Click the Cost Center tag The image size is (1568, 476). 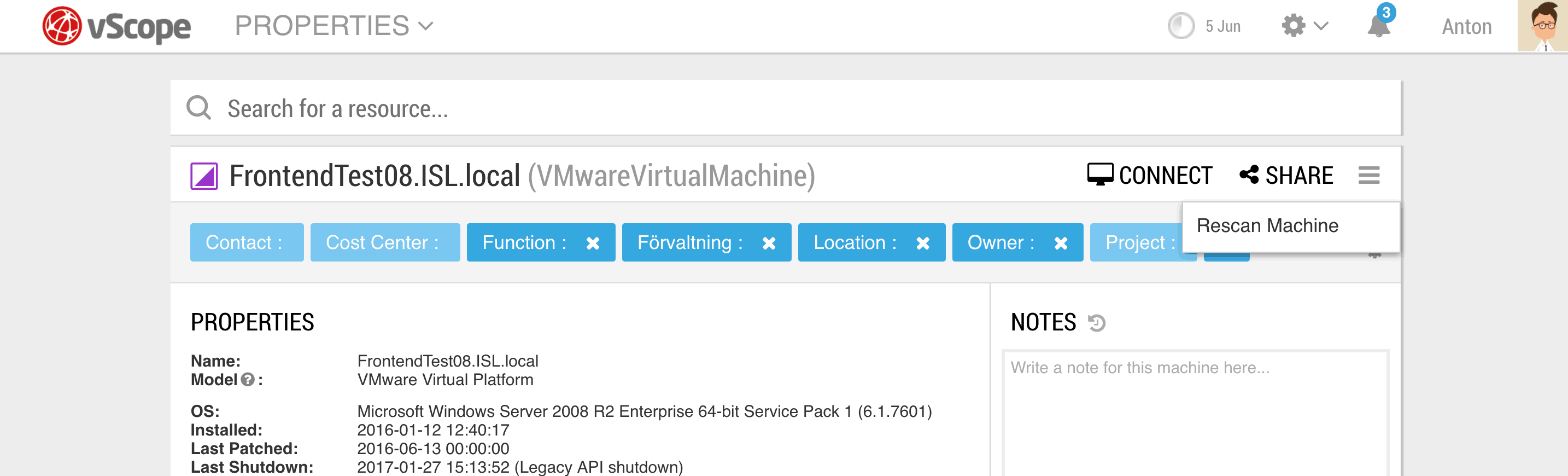[x=385, y=242]
